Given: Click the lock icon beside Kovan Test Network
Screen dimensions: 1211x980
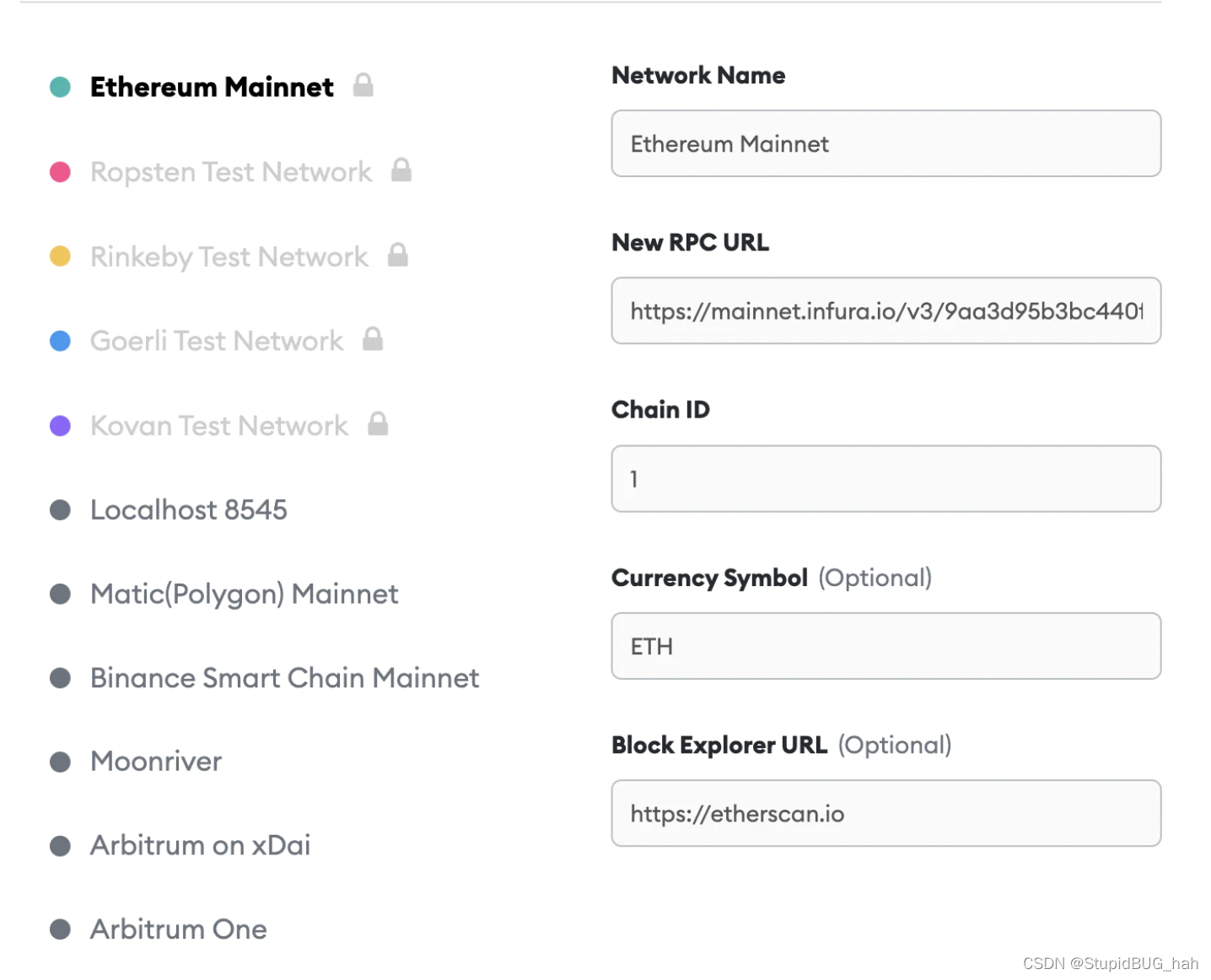Looking at the screenshot, I should pos(378,424).
